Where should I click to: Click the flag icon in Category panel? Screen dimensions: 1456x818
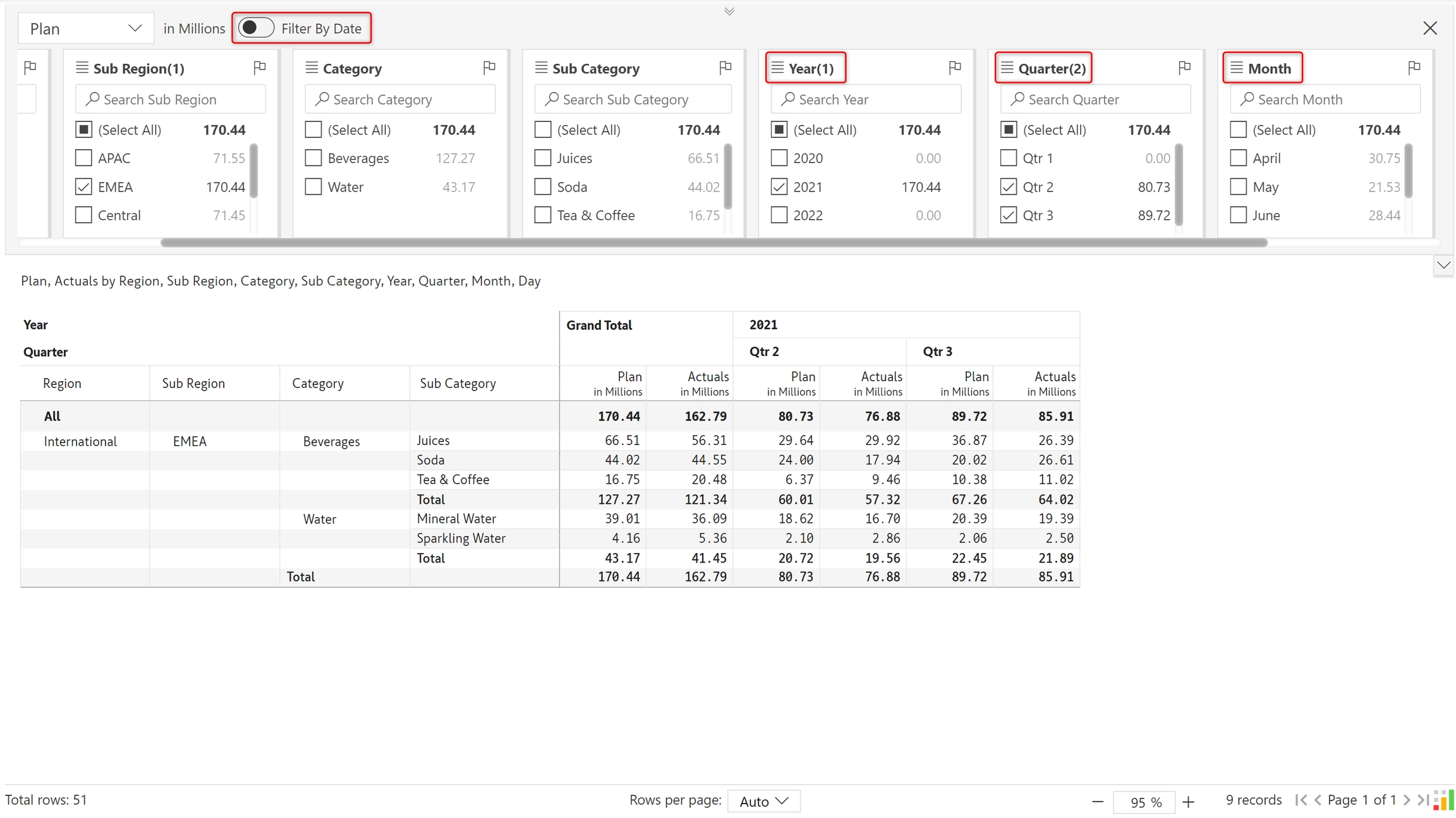pyautogui.click(x=488, y=67)
